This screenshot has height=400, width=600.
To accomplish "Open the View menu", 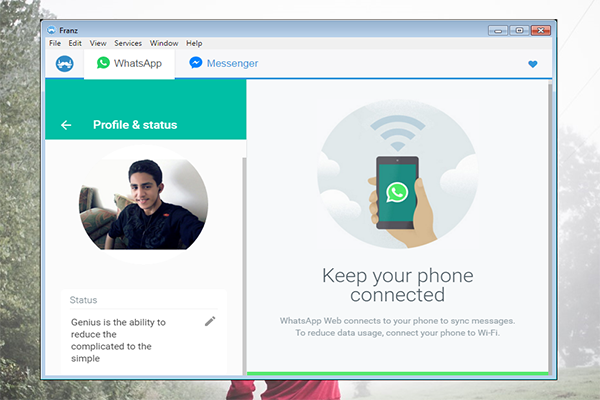I will [x=98, y=43].
